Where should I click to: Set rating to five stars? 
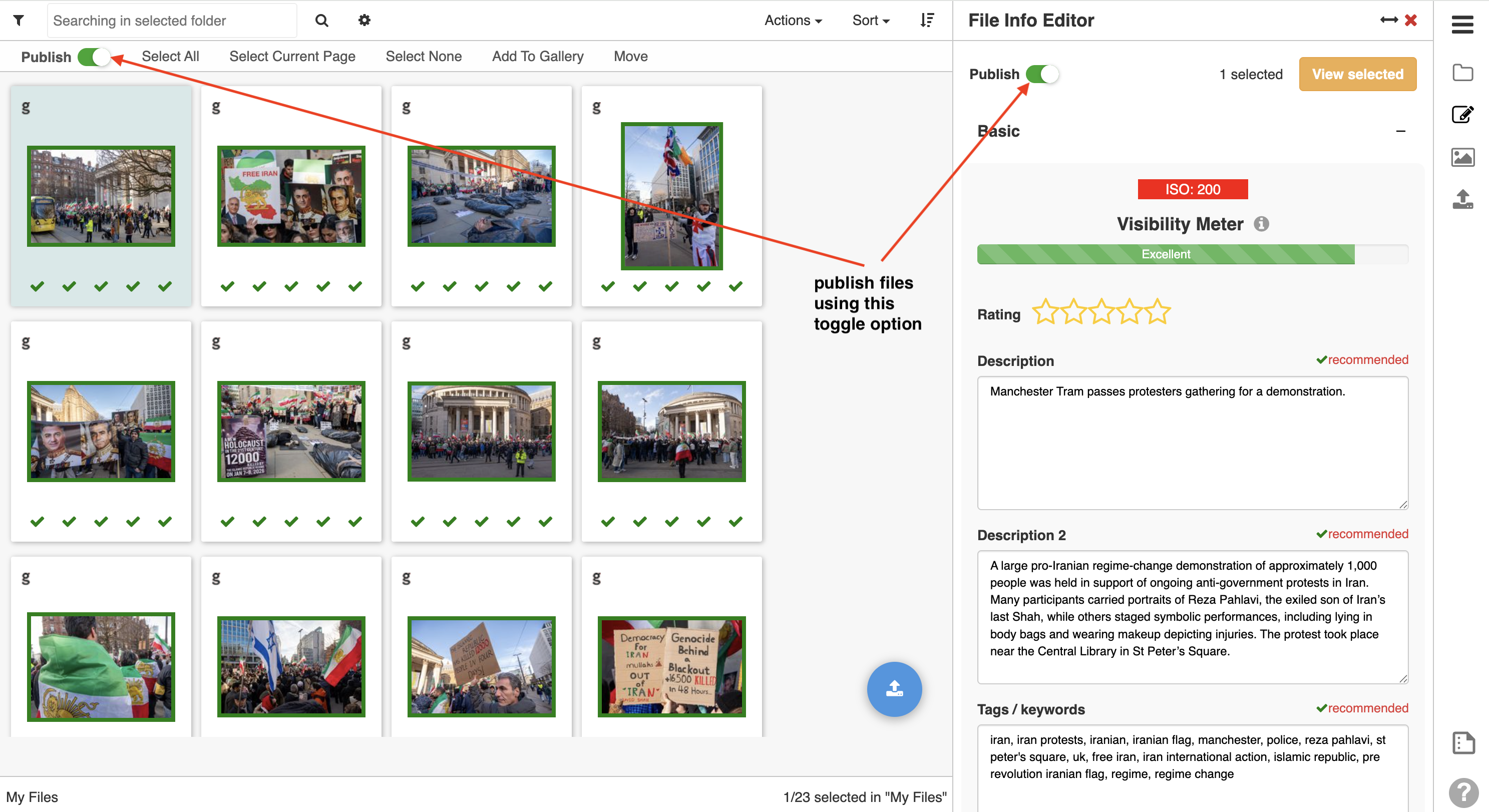pyautogui.click(x=1157, y=311)
